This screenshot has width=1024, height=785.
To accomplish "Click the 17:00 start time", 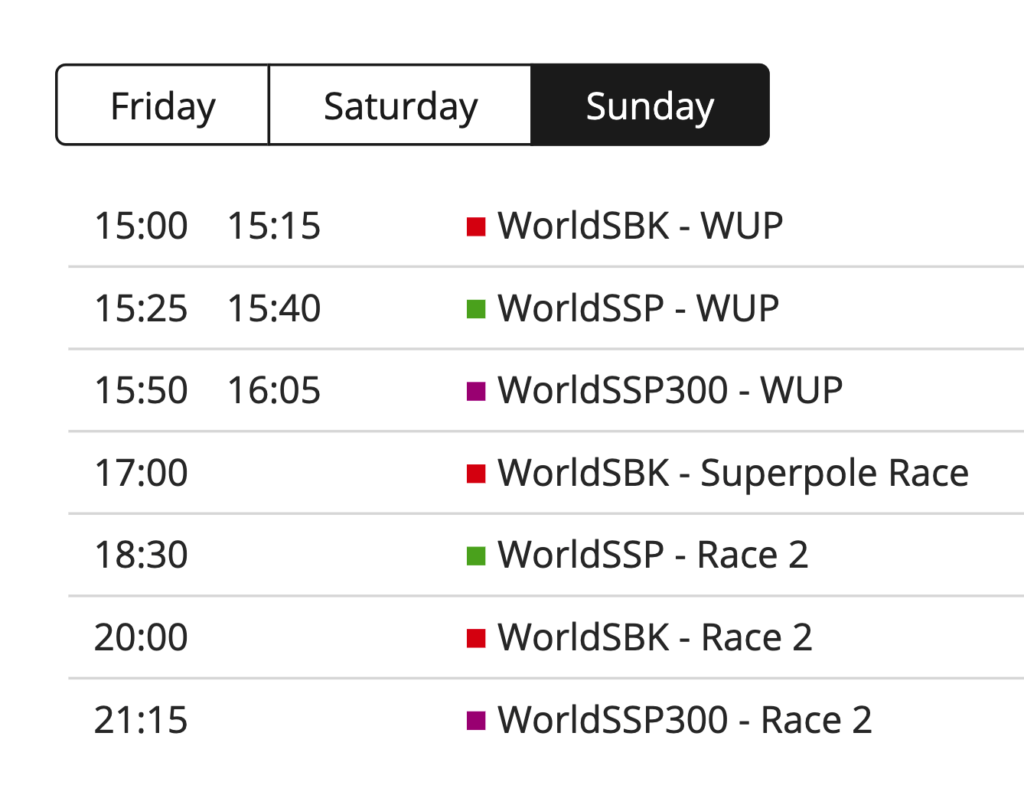I will (x=141, y=473).
